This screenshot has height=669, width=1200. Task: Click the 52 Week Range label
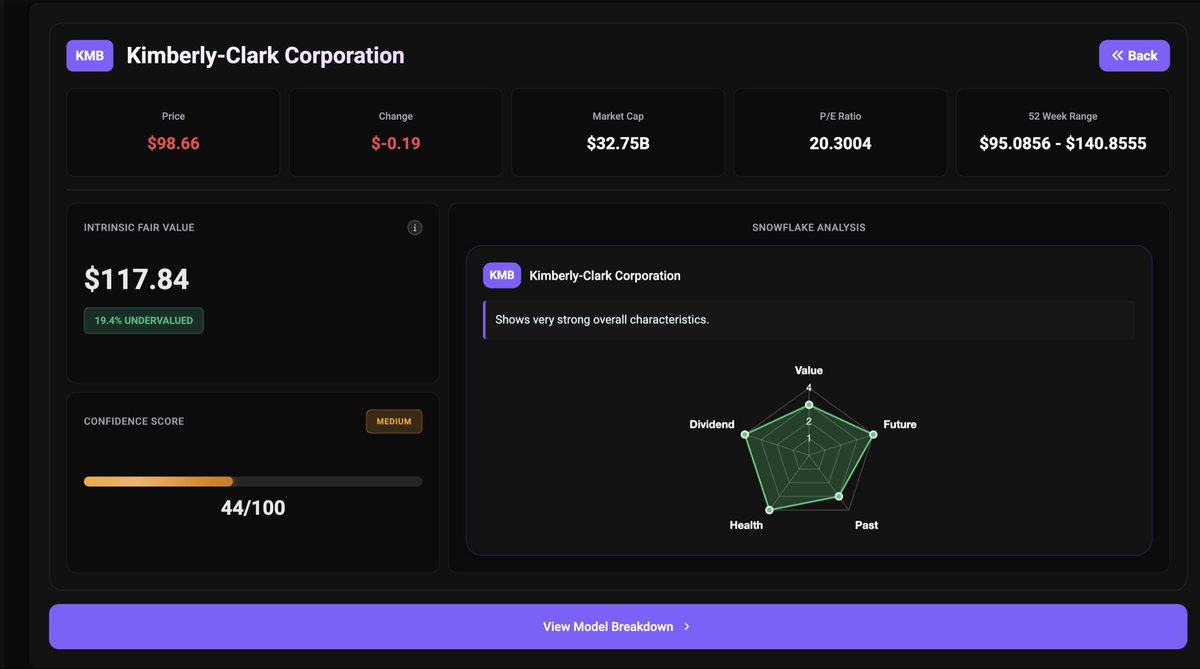[x=1063, y=116]
